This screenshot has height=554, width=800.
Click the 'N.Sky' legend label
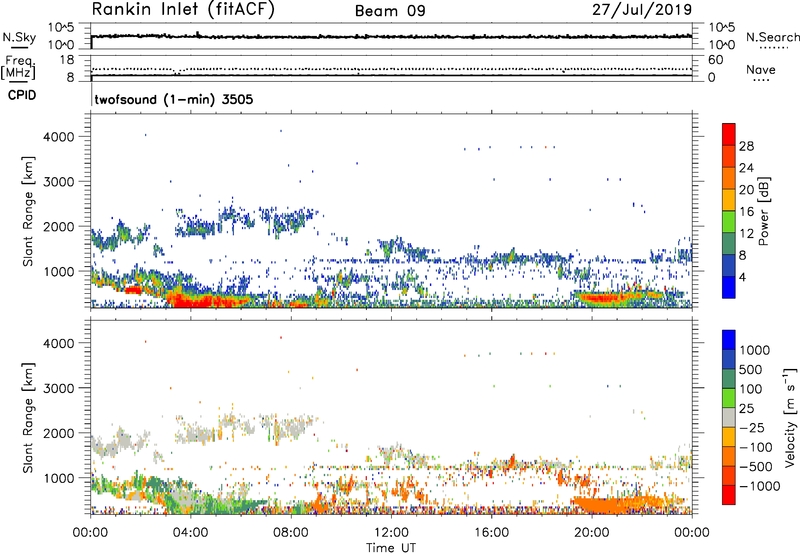point(19,37)
